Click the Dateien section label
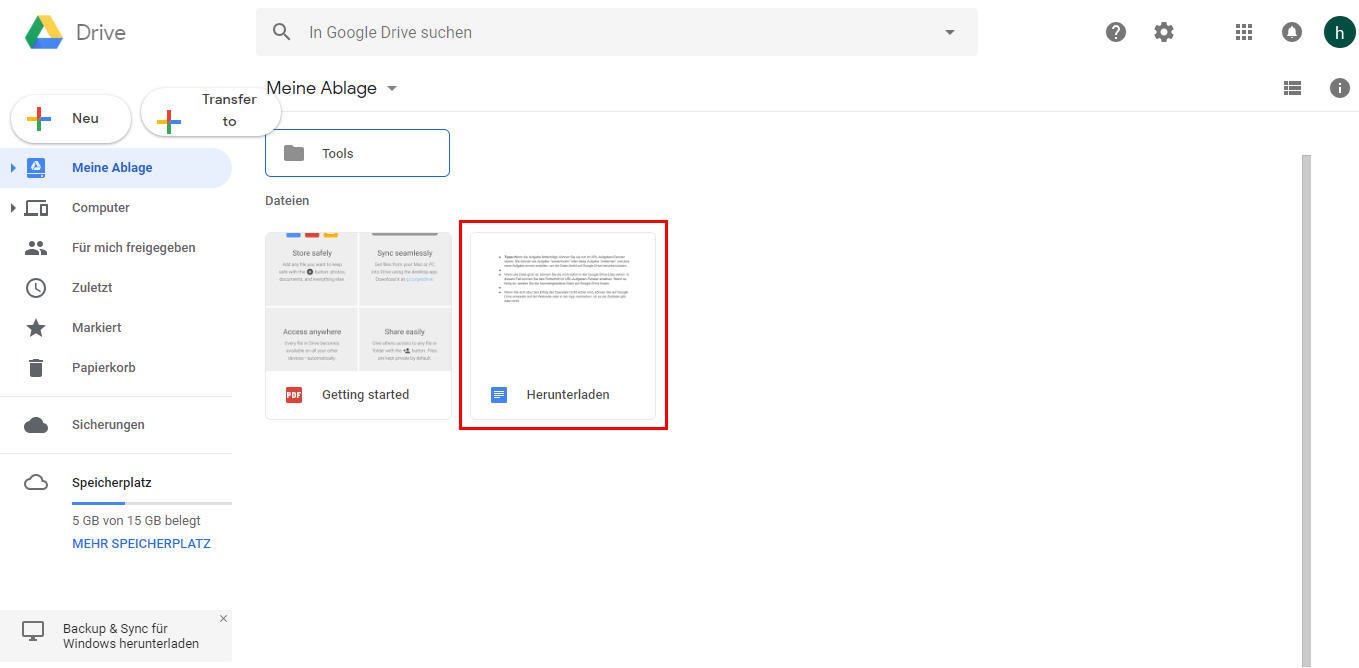The width and height of the screenshot is (1359, 668). tap(287, 201)
